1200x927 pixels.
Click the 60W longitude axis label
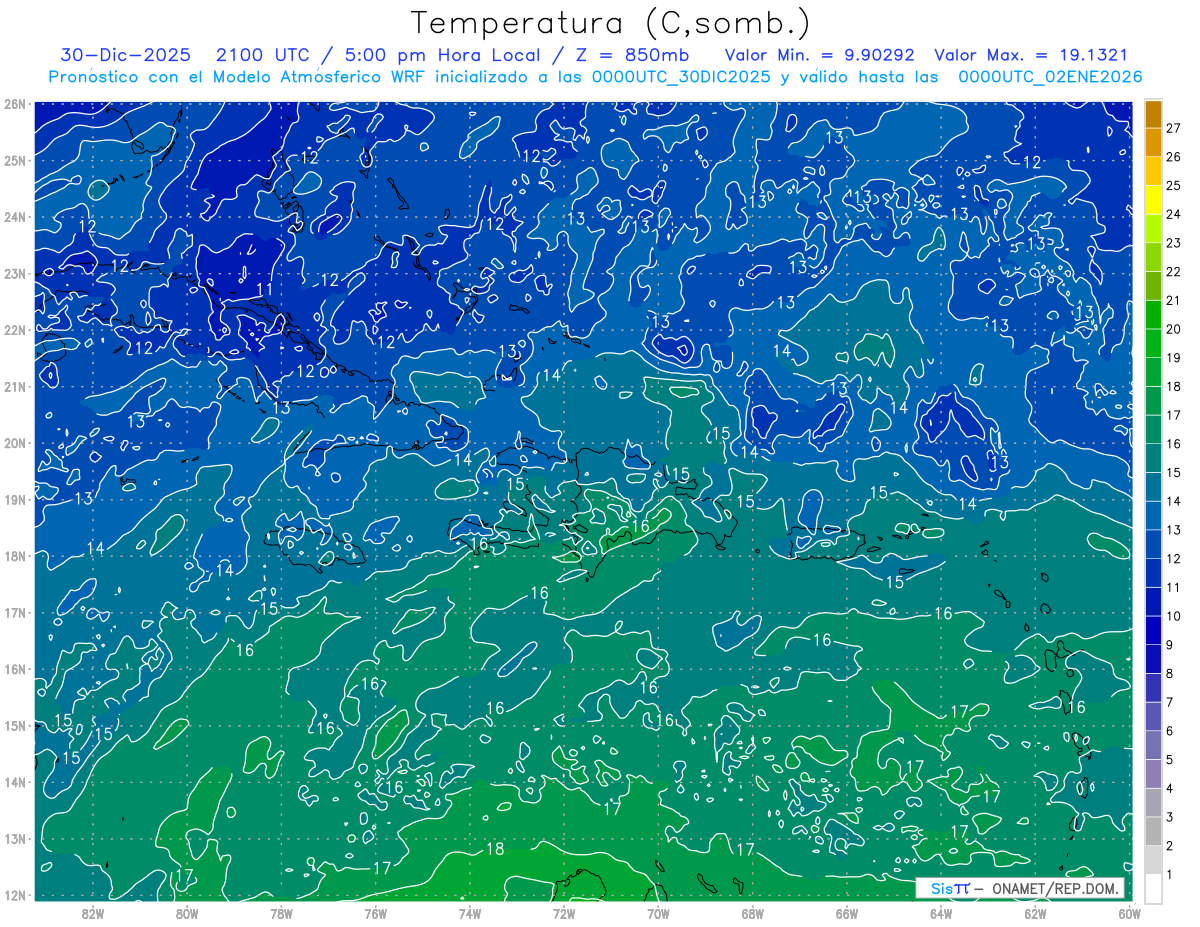click(1129, 914)
